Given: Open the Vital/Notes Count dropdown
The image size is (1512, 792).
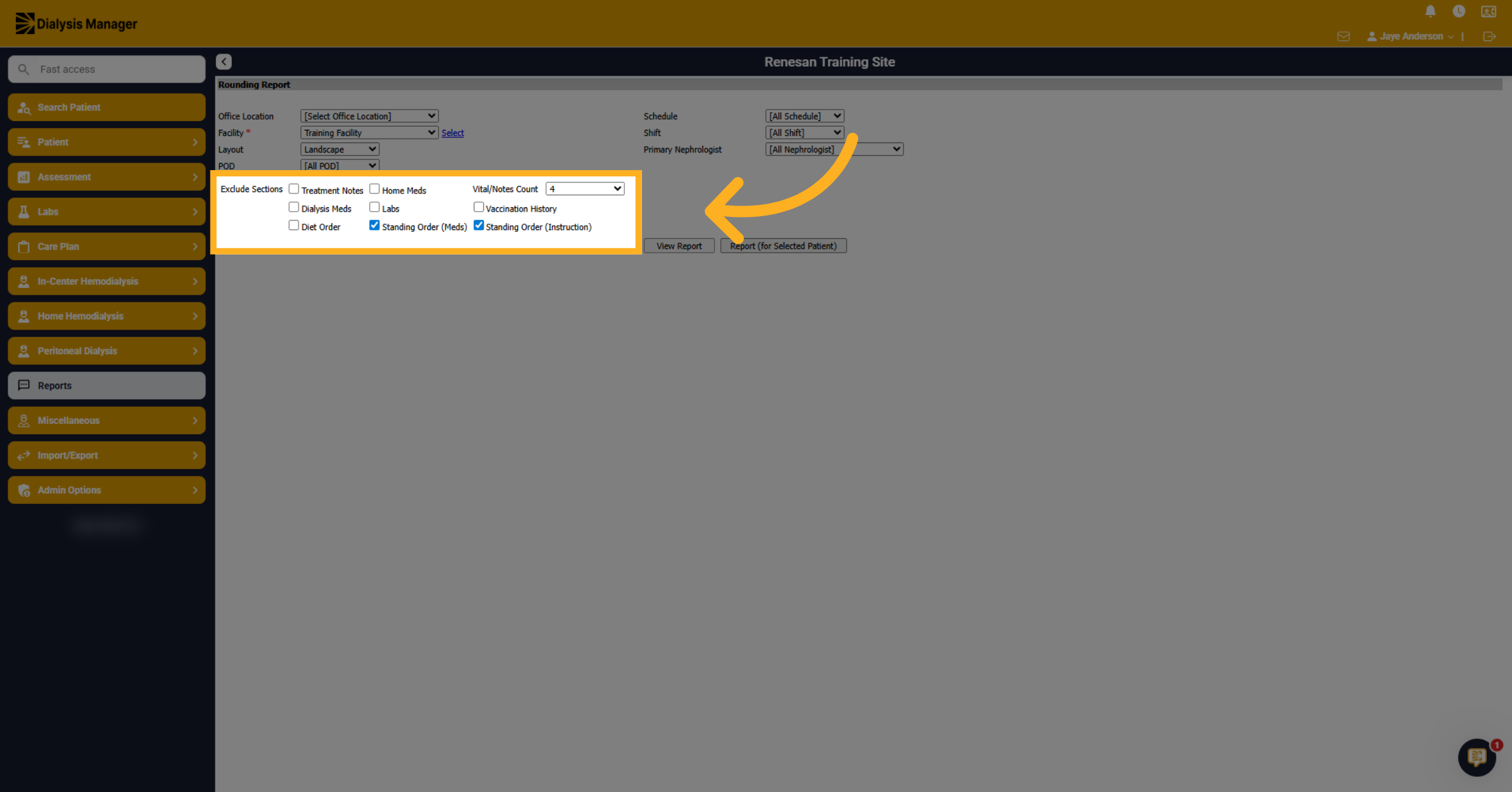Looking at the screenshot, I should [585, 189].
